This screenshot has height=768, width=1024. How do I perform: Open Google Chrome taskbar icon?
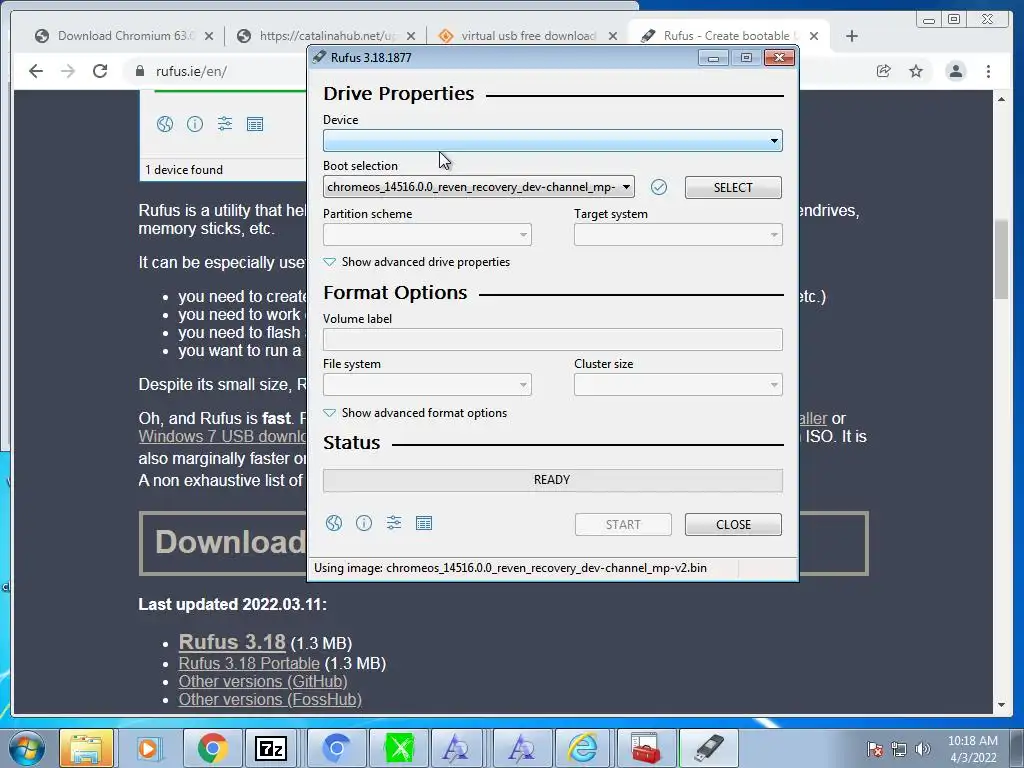coord(212,748)
